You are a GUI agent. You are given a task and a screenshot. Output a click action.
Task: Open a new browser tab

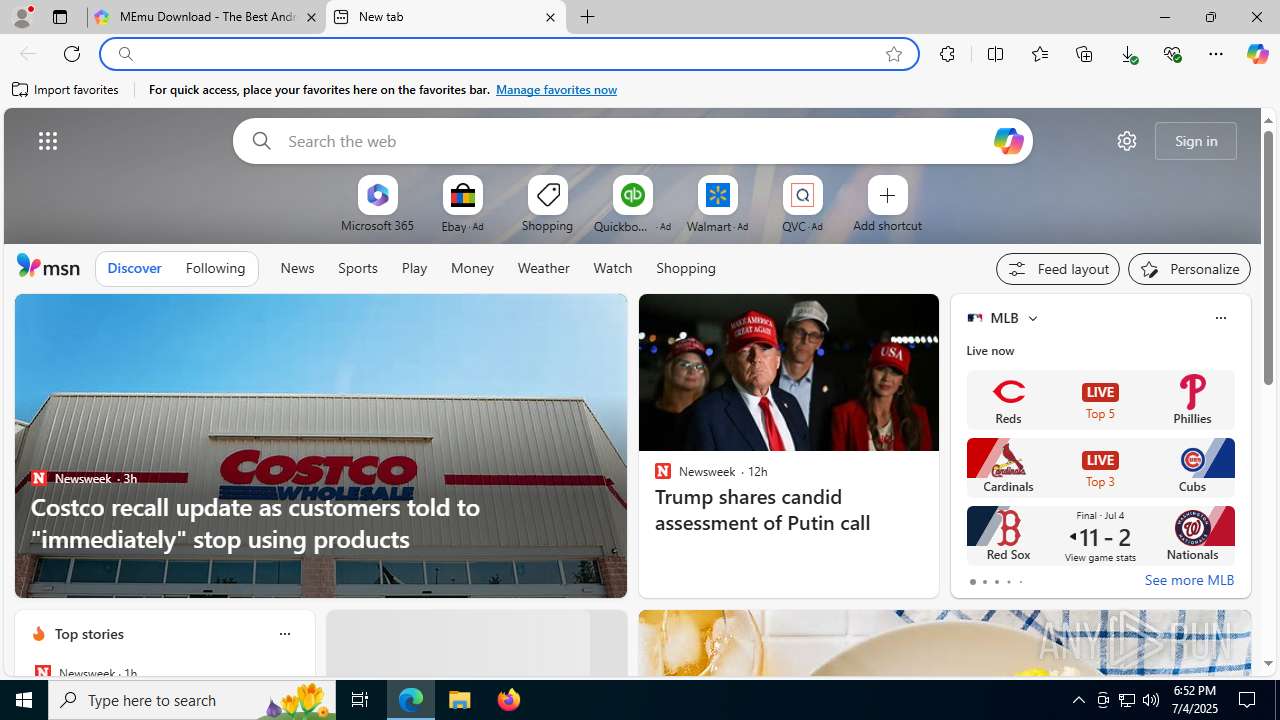click(587, 17)
